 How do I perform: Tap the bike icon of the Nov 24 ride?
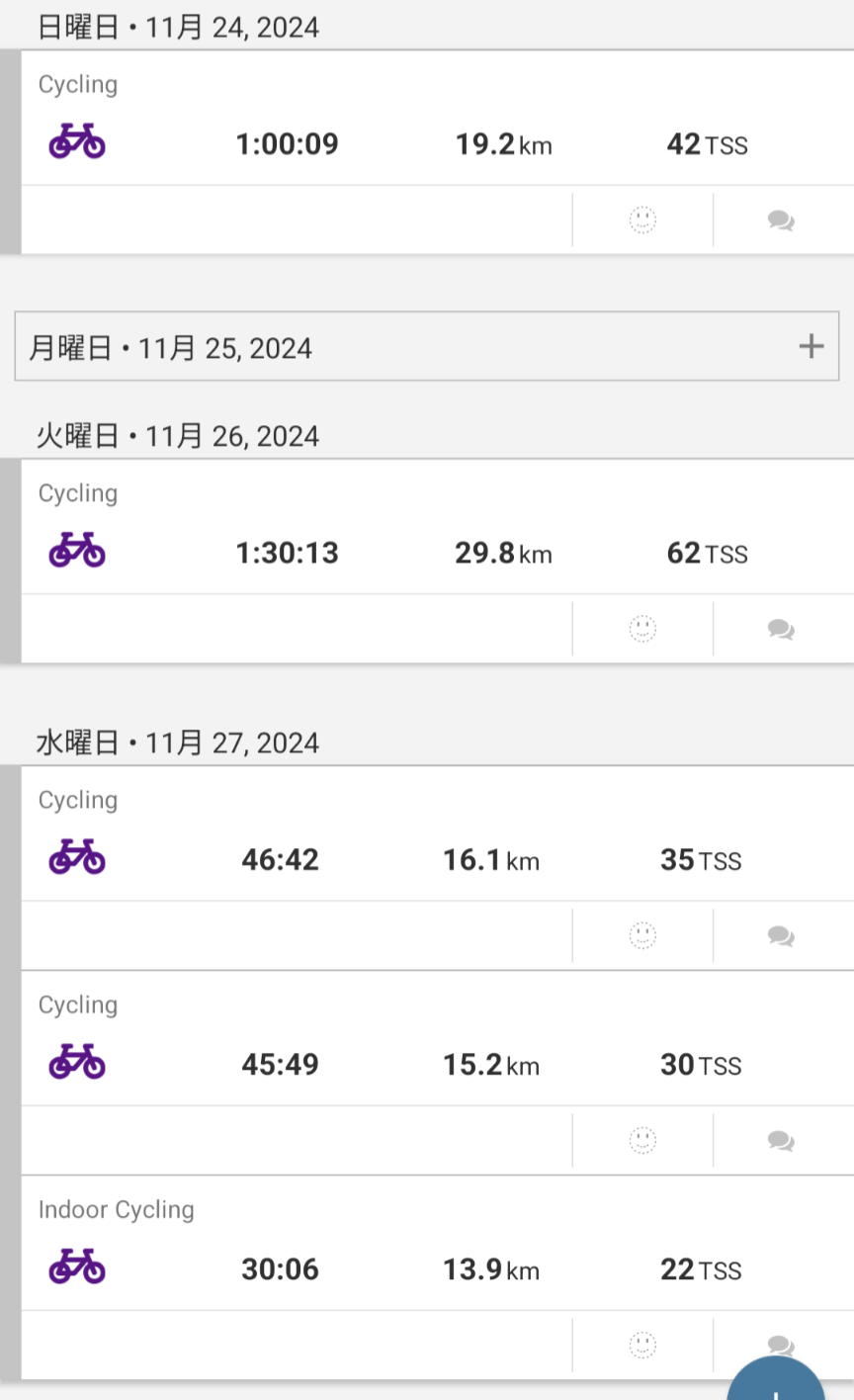pyautogui.click(x=77, y=142)
